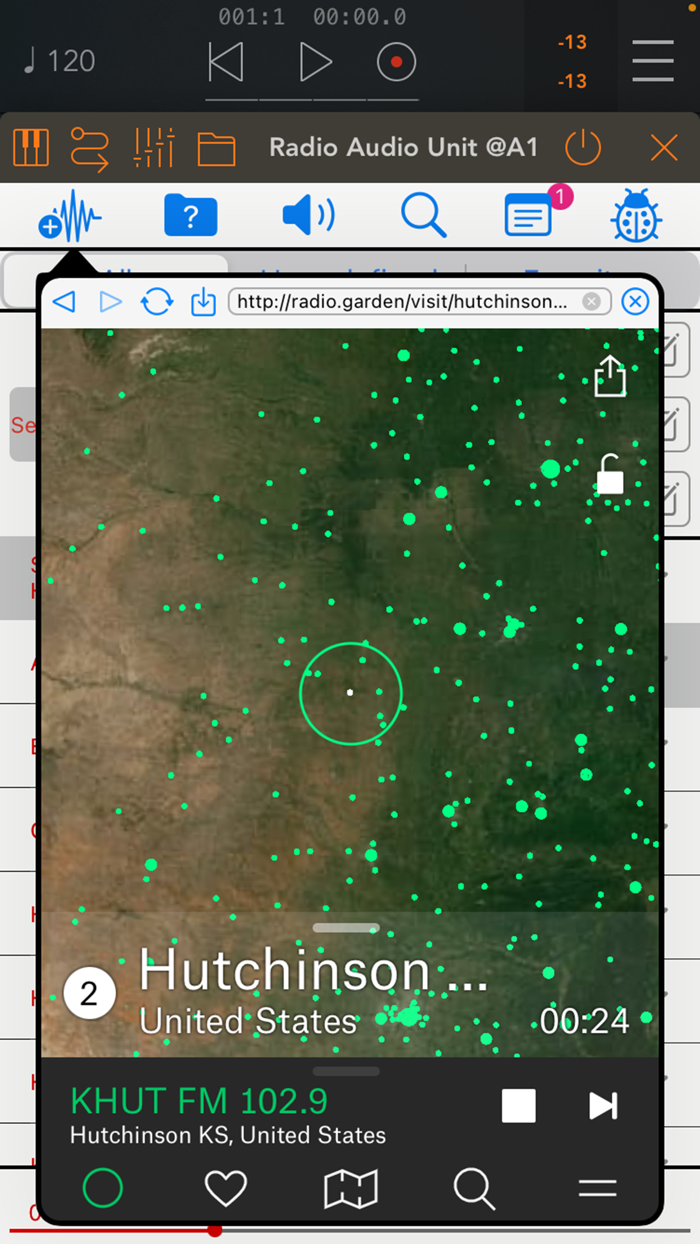Viewport: 700px width, 1244px height.
Task: Open the messages icon with badge 1
Action: (530, 215)
